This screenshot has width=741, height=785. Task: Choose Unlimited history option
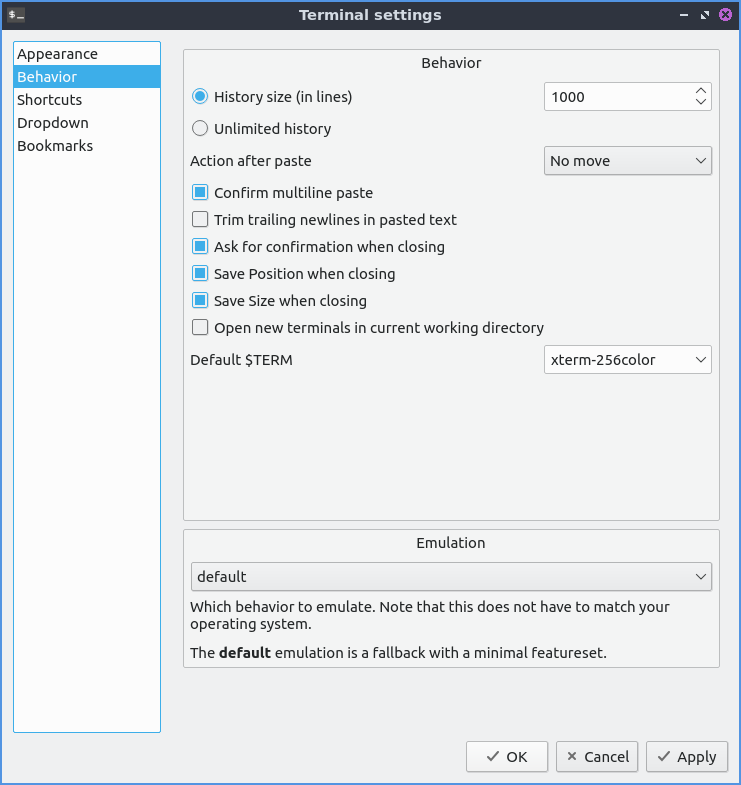(200, 128)
